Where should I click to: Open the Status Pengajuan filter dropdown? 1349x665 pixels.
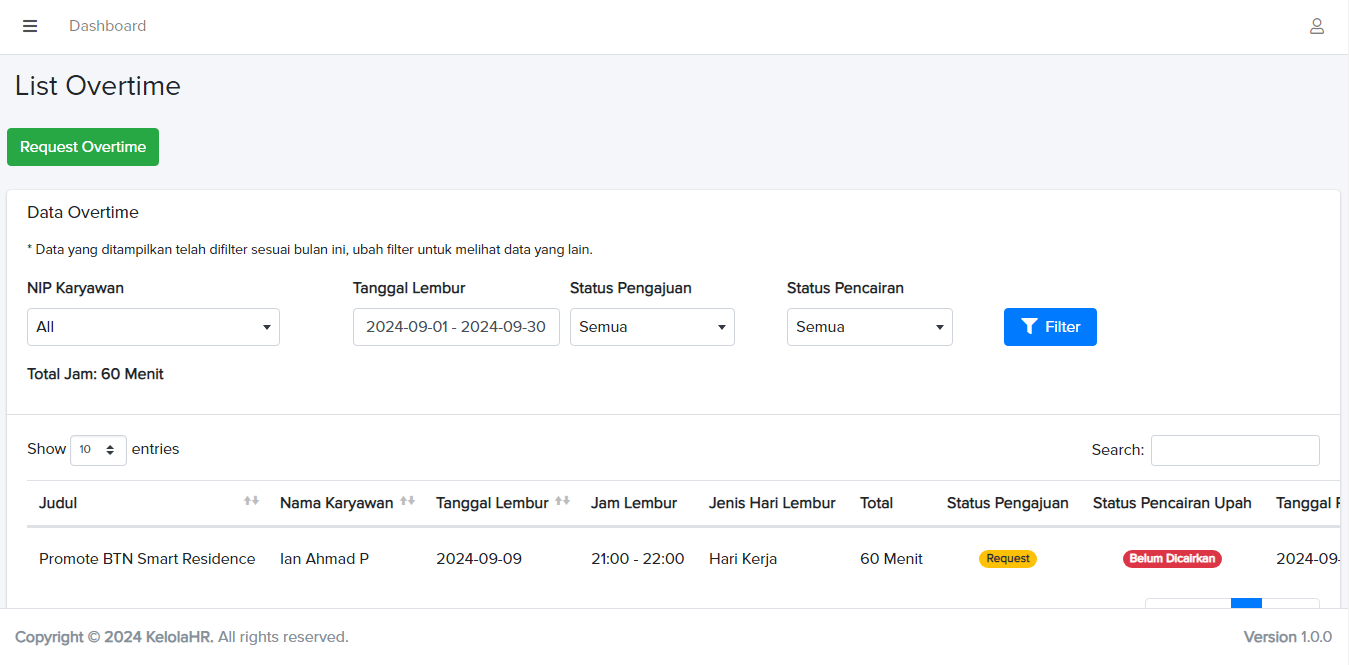coord(652,327)
